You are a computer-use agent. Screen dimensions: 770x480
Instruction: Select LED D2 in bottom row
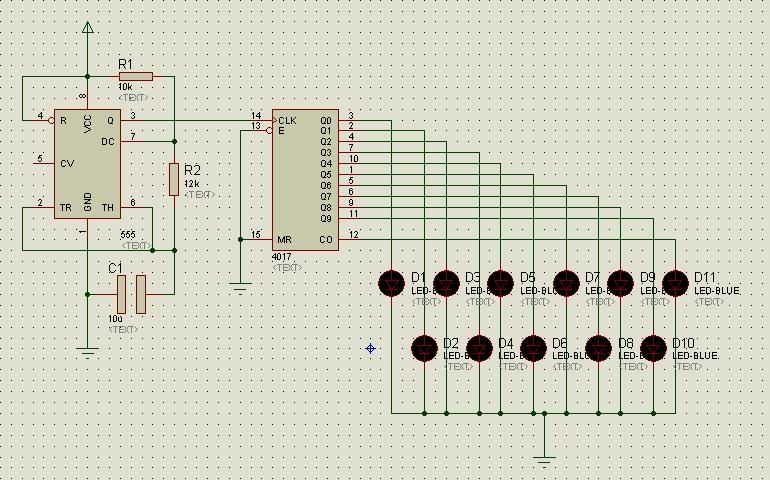click(x=424, y=348)
